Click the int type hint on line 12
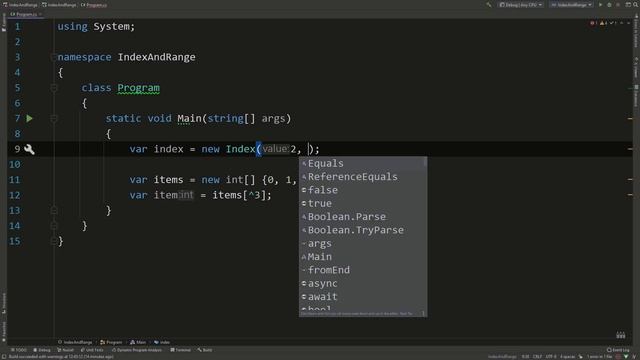 click(186, 195)
